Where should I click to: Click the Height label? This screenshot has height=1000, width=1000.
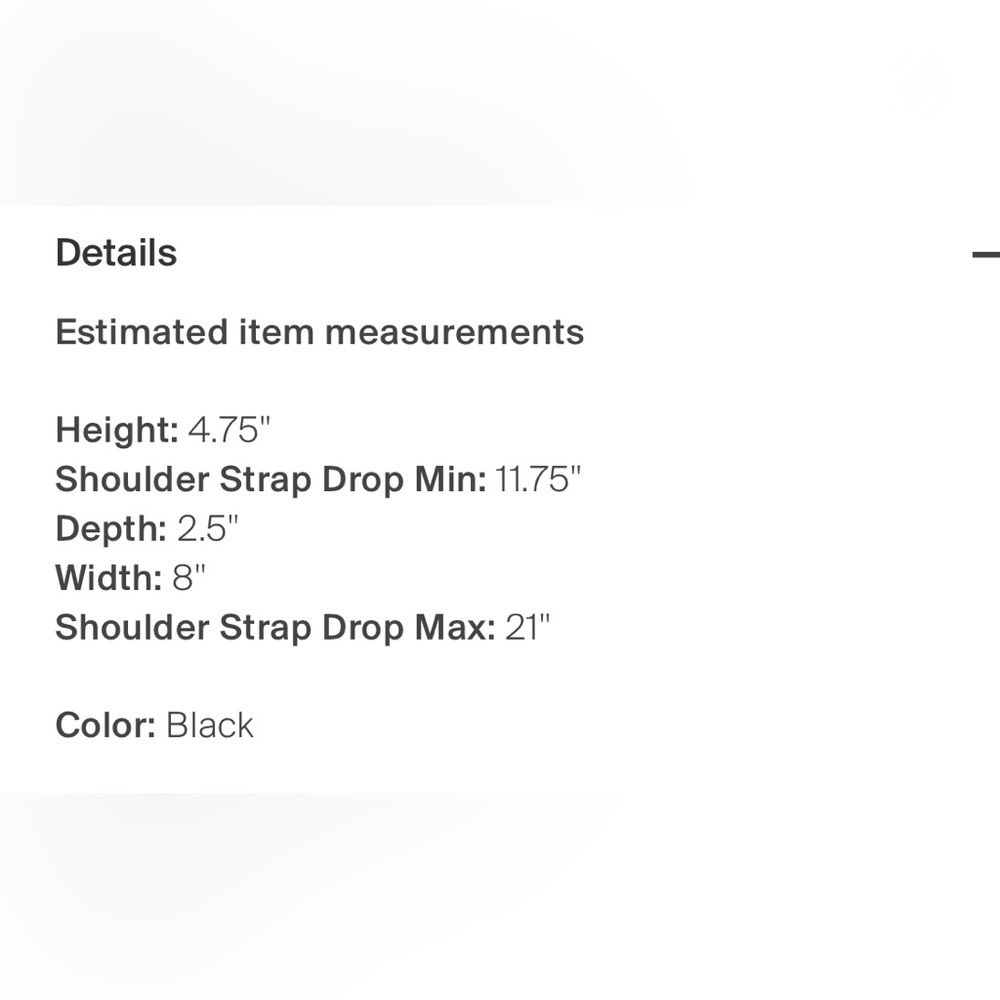[x=117, y=430]
